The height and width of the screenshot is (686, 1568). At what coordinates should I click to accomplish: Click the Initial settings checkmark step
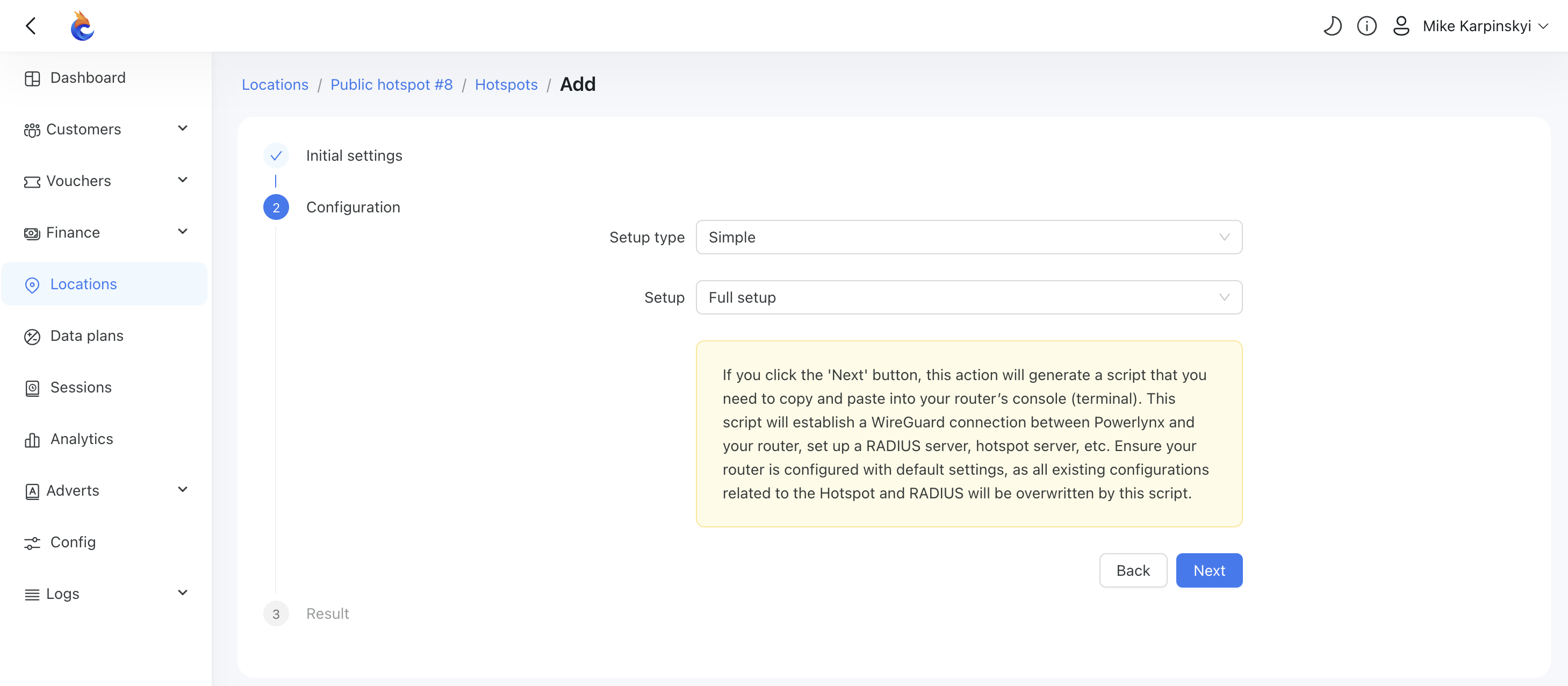pos(276,155)
